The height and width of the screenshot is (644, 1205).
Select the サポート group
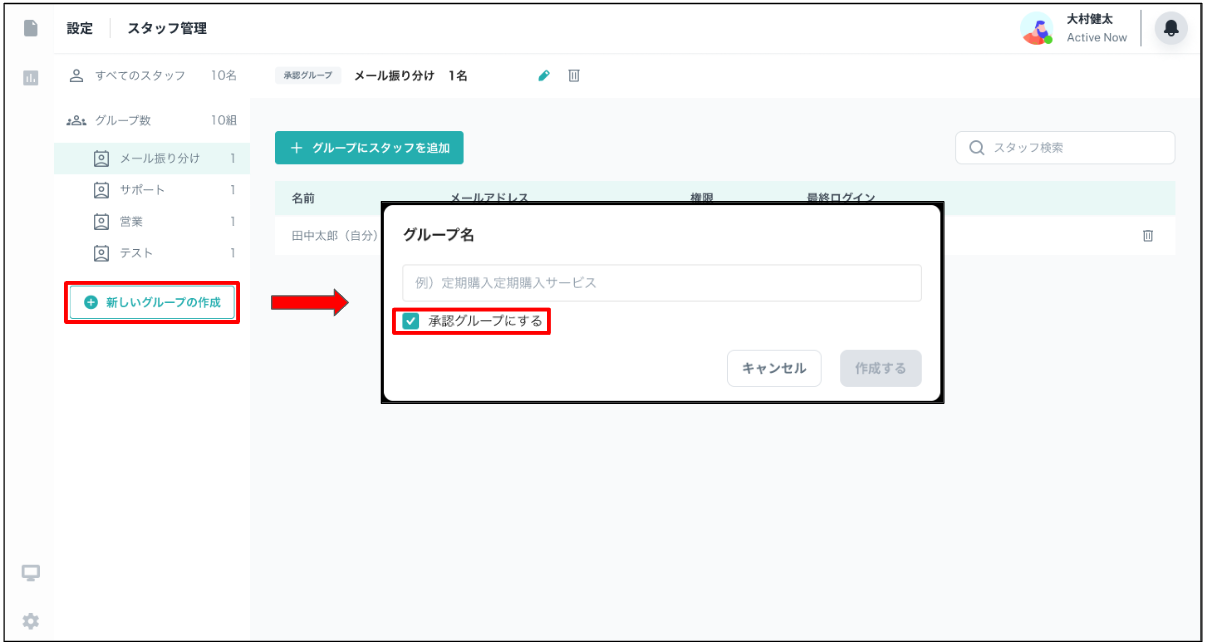[x=142, y=190]
